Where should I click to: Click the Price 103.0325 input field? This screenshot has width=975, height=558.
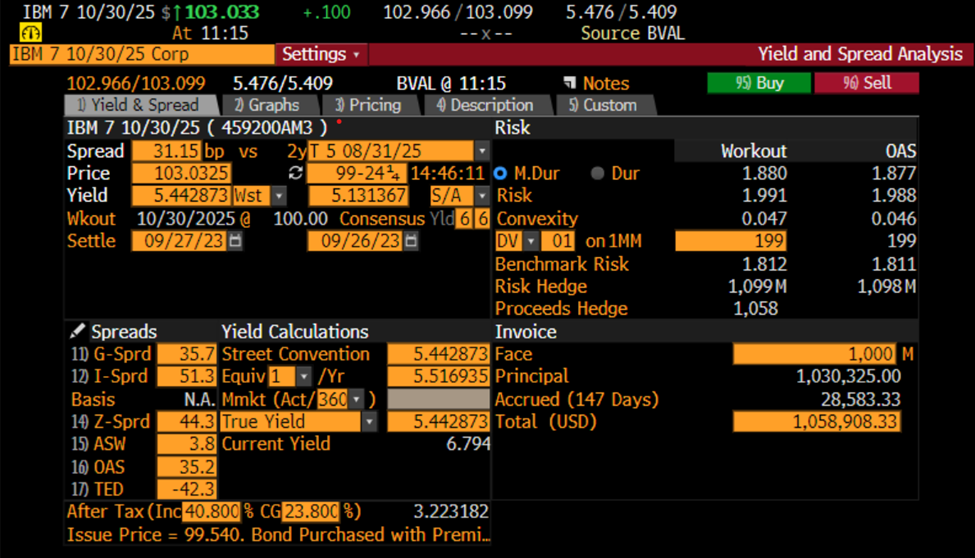pos(181,173)
